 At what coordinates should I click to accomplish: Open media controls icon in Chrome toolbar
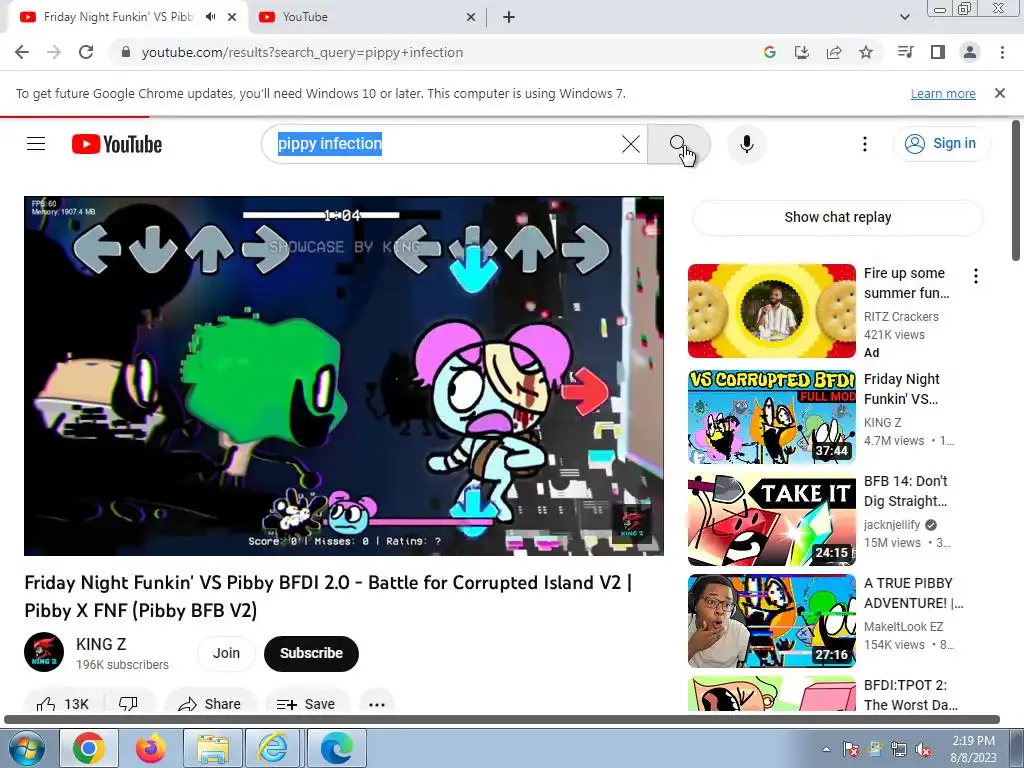pos(906,52)
